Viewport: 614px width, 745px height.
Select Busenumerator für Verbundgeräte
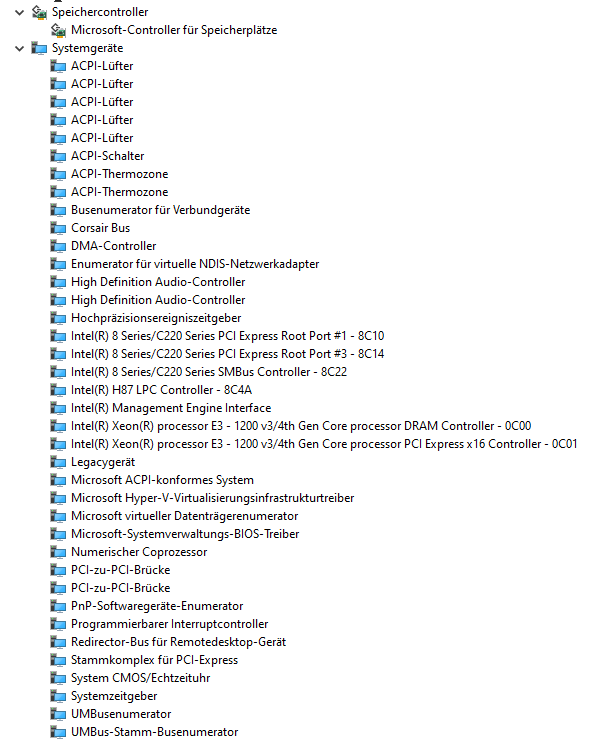coord(161,210)
